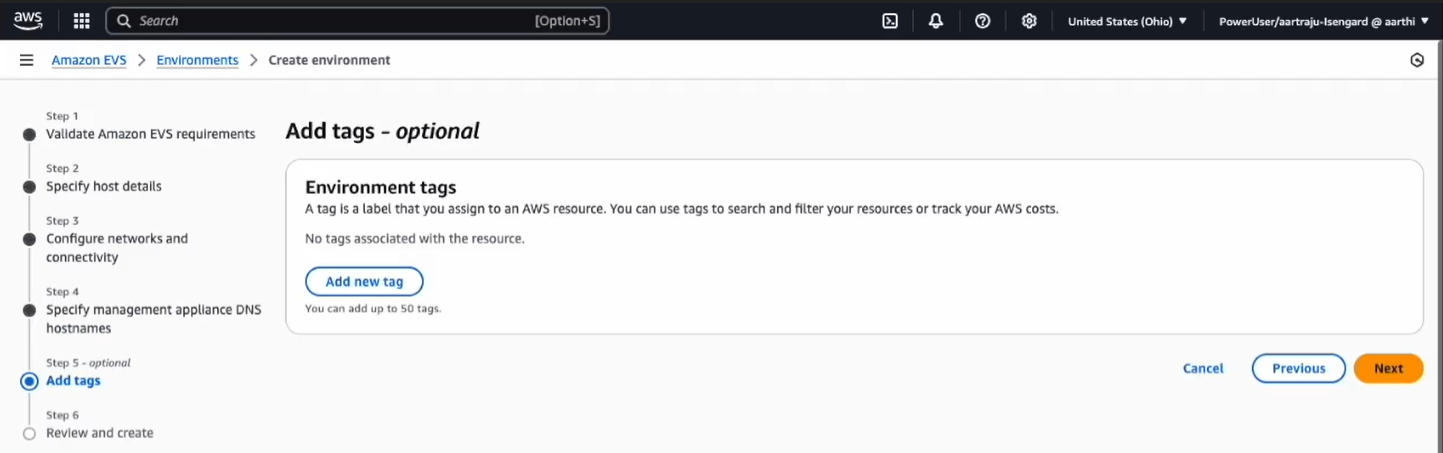Image resolution: width=1443 pixels, height=453 pixels.
Task: Click the Environment tags heading
Action: tap(381, 187)
